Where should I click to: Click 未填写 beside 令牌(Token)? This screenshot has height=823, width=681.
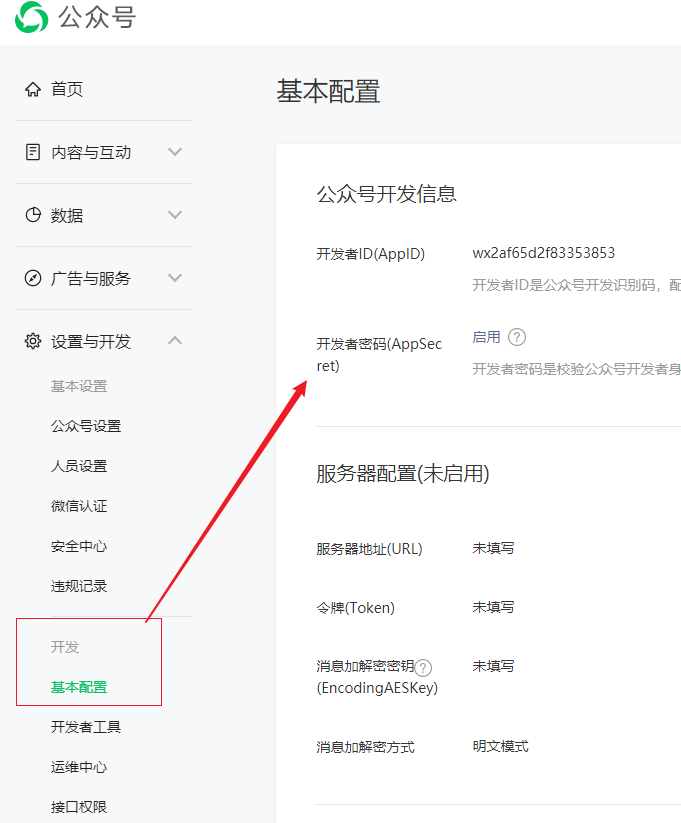pos(493,607)
